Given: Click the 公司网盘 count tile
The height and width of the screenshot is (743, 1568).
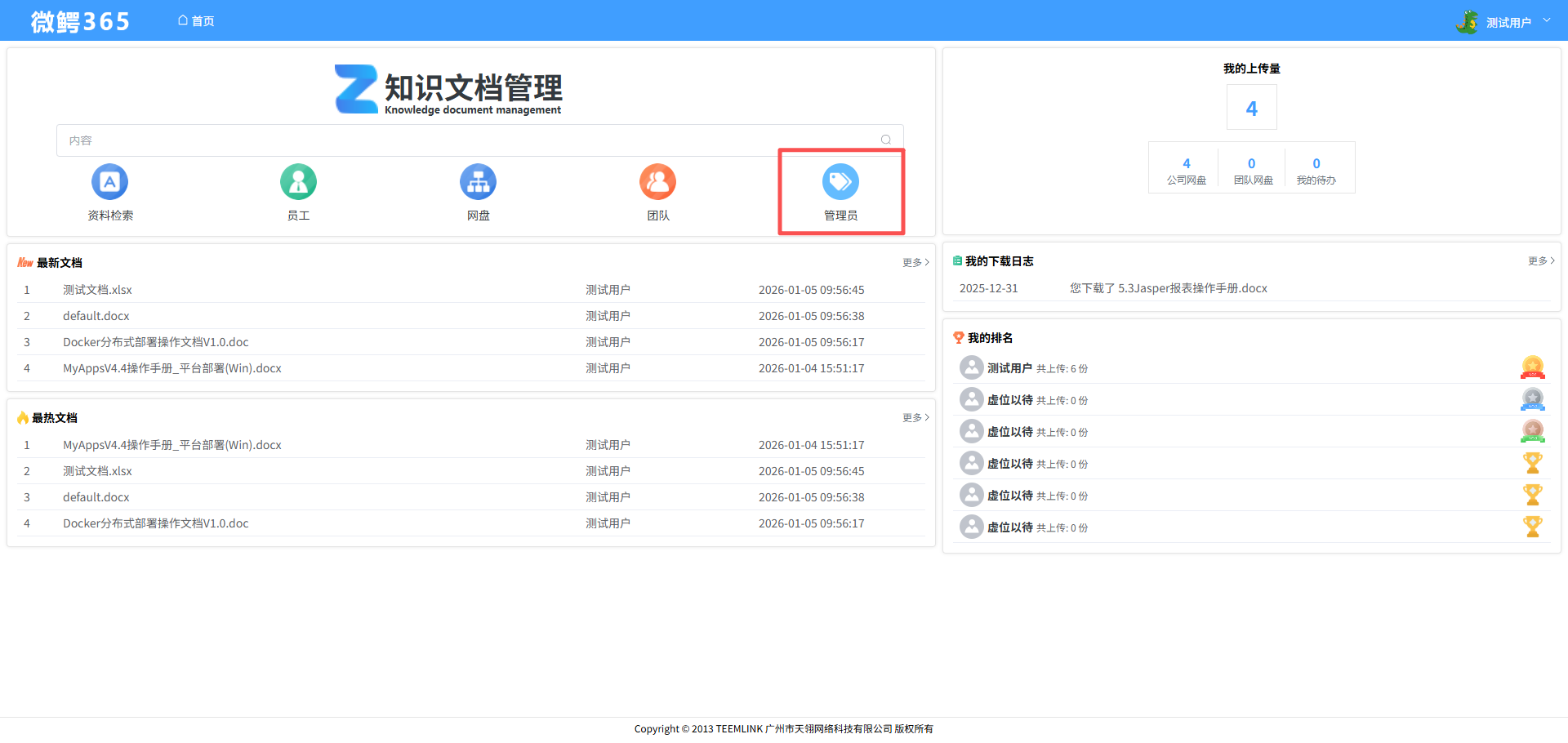Looking at the screenshot, I should click(x=1186, y=171).
